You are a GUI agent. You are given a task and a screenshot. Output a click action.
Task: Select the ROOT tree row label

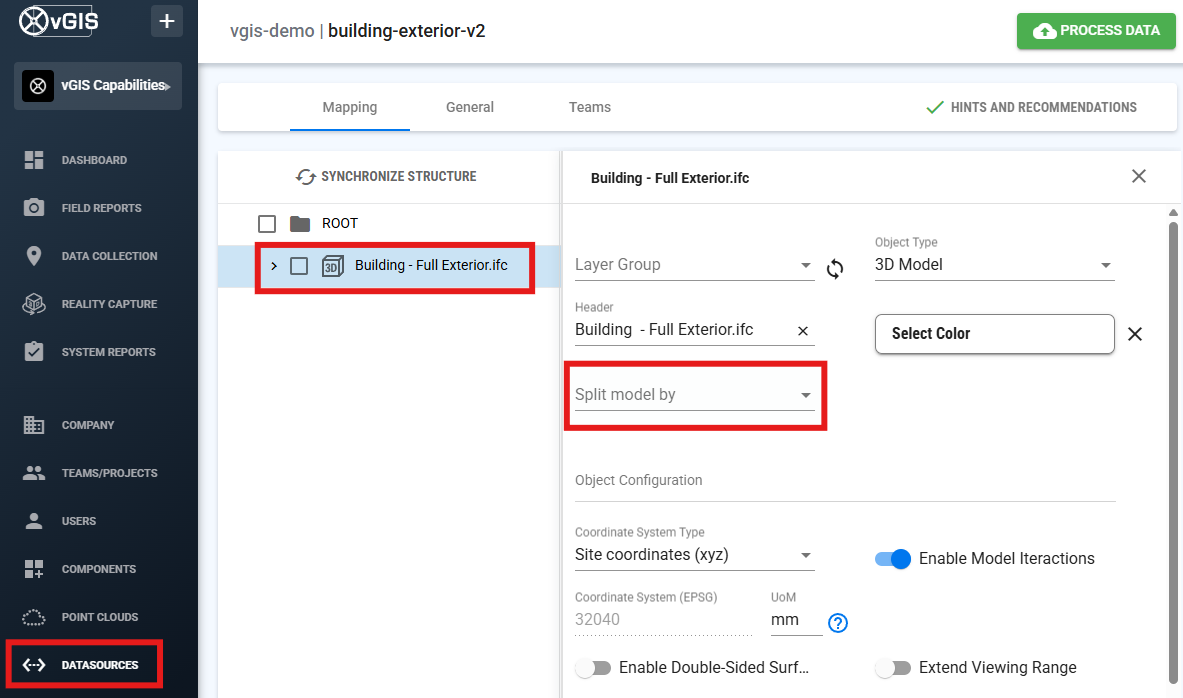coord(340,223)
